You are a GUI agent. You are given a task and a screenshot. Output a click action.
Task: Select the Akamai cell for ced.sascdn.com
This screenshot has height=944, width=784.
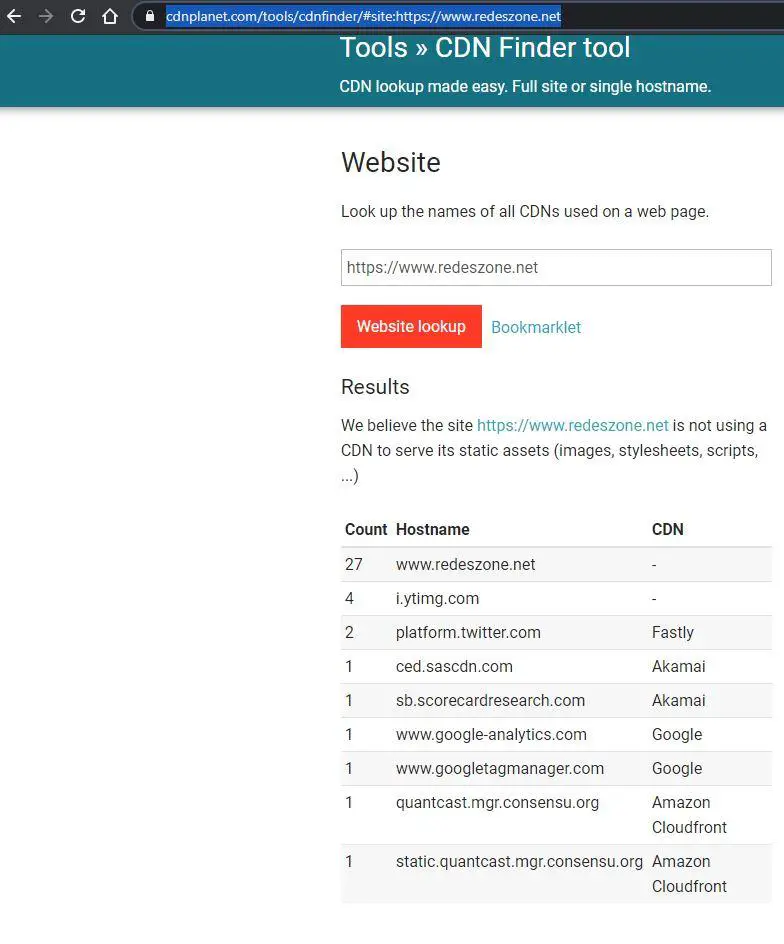[678, 666]
